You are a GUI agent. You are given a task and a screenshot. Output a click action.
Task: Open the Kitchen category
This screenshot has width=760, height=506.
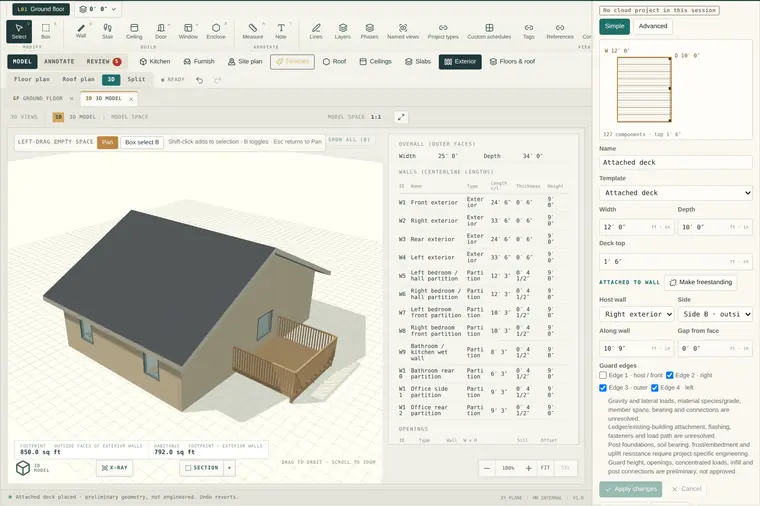(155, 62)
